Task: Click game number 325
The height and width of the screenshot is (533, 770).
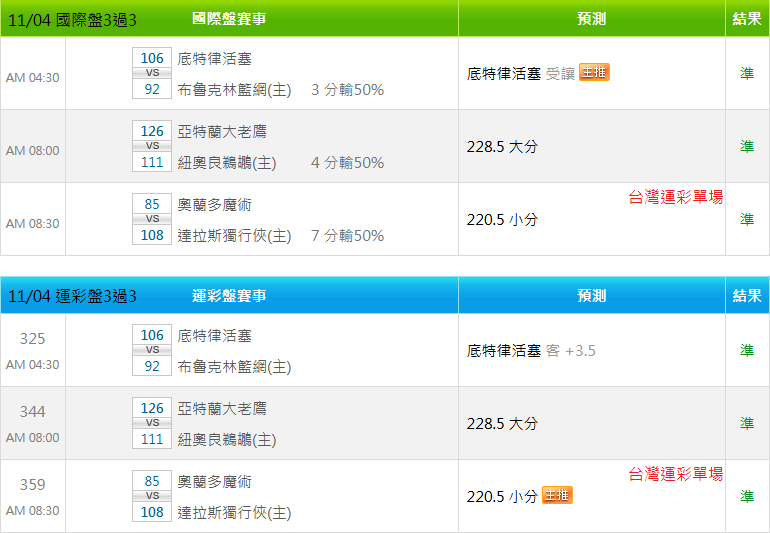Action: click(x=32, y=338)
